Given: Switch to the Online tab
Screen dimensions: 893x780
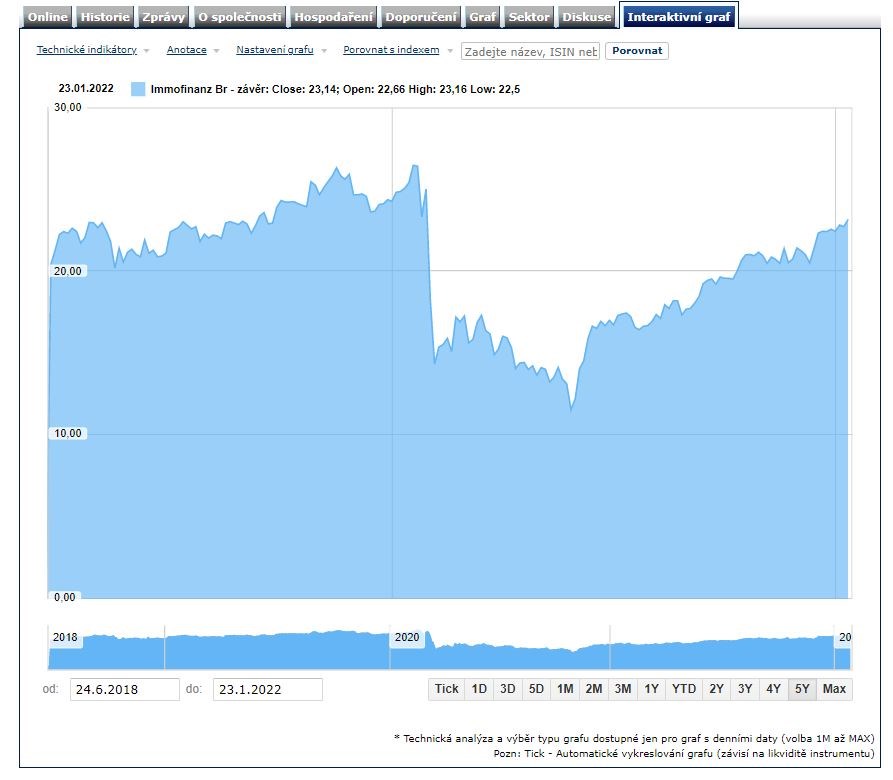Looking at the screenshot, I should pos(48,17).
